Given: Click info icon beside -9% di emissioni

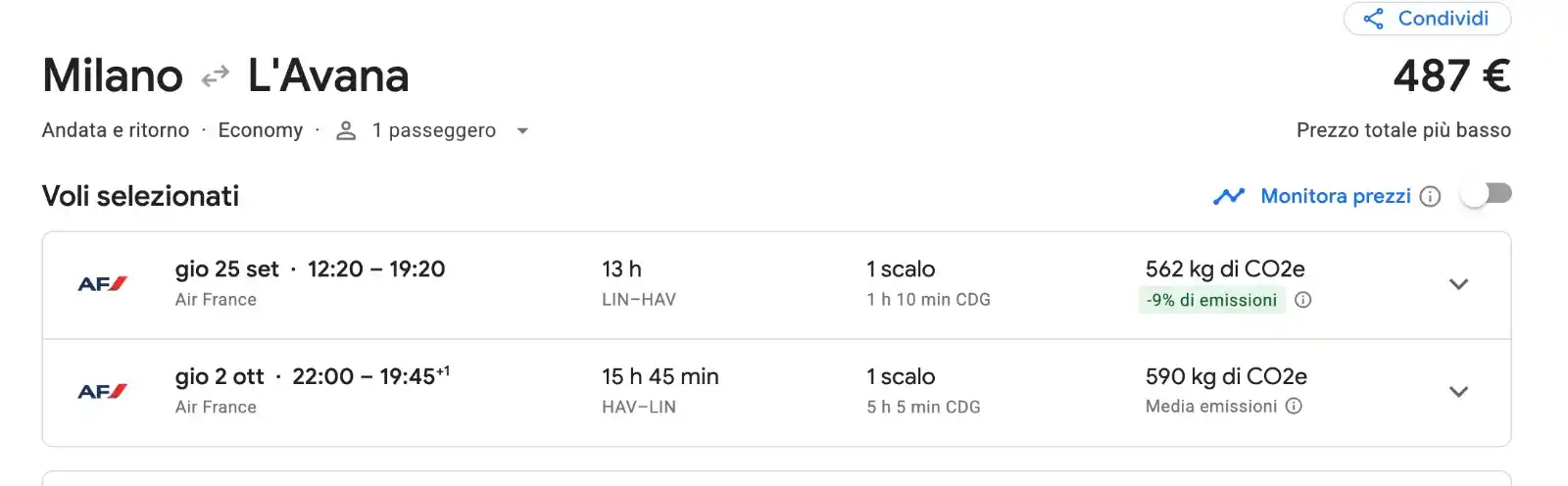Looking at the screenshot, I should [1302, 300].
